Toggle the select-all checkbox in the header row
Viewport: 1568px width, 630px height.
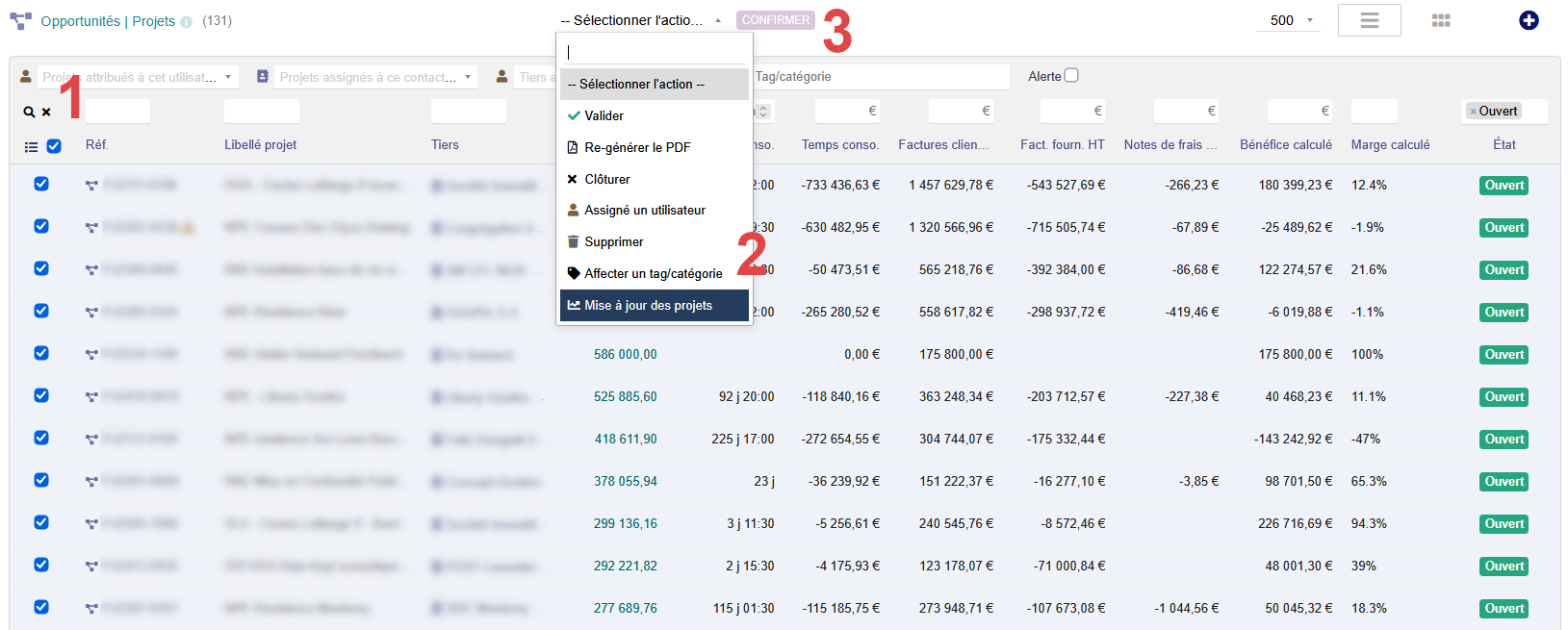coord(54,146)
